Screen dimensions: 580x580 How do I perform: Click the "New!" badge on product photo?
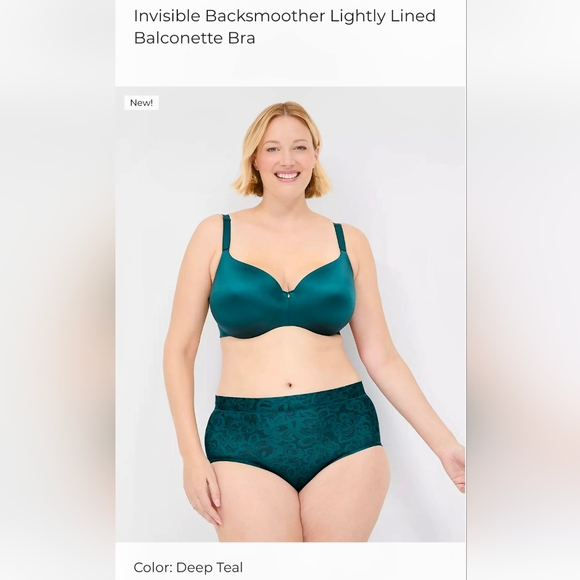click(141, 102)
